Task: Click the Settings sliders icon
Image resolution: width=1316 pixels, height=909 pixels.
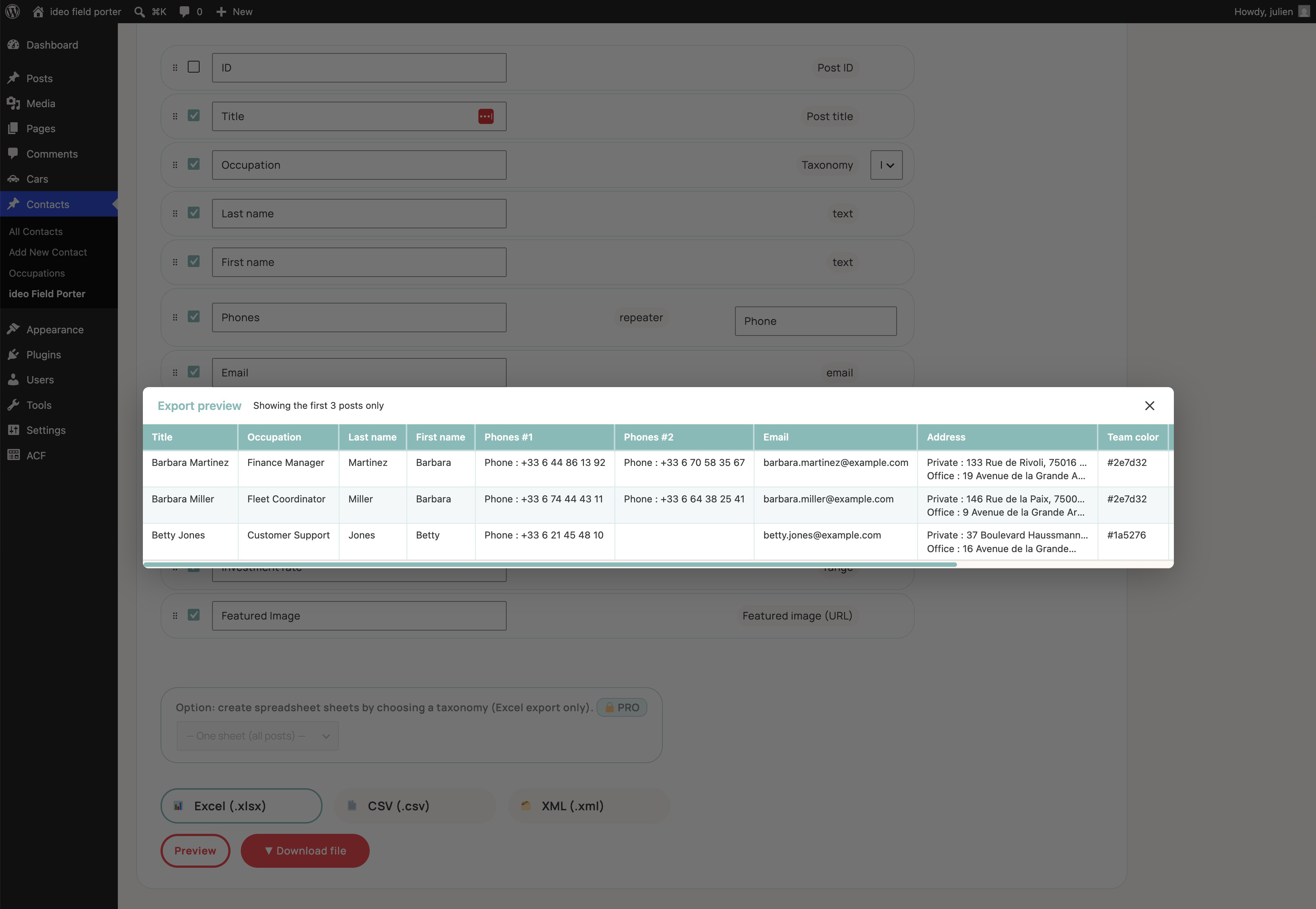Action: pos(14,430)
